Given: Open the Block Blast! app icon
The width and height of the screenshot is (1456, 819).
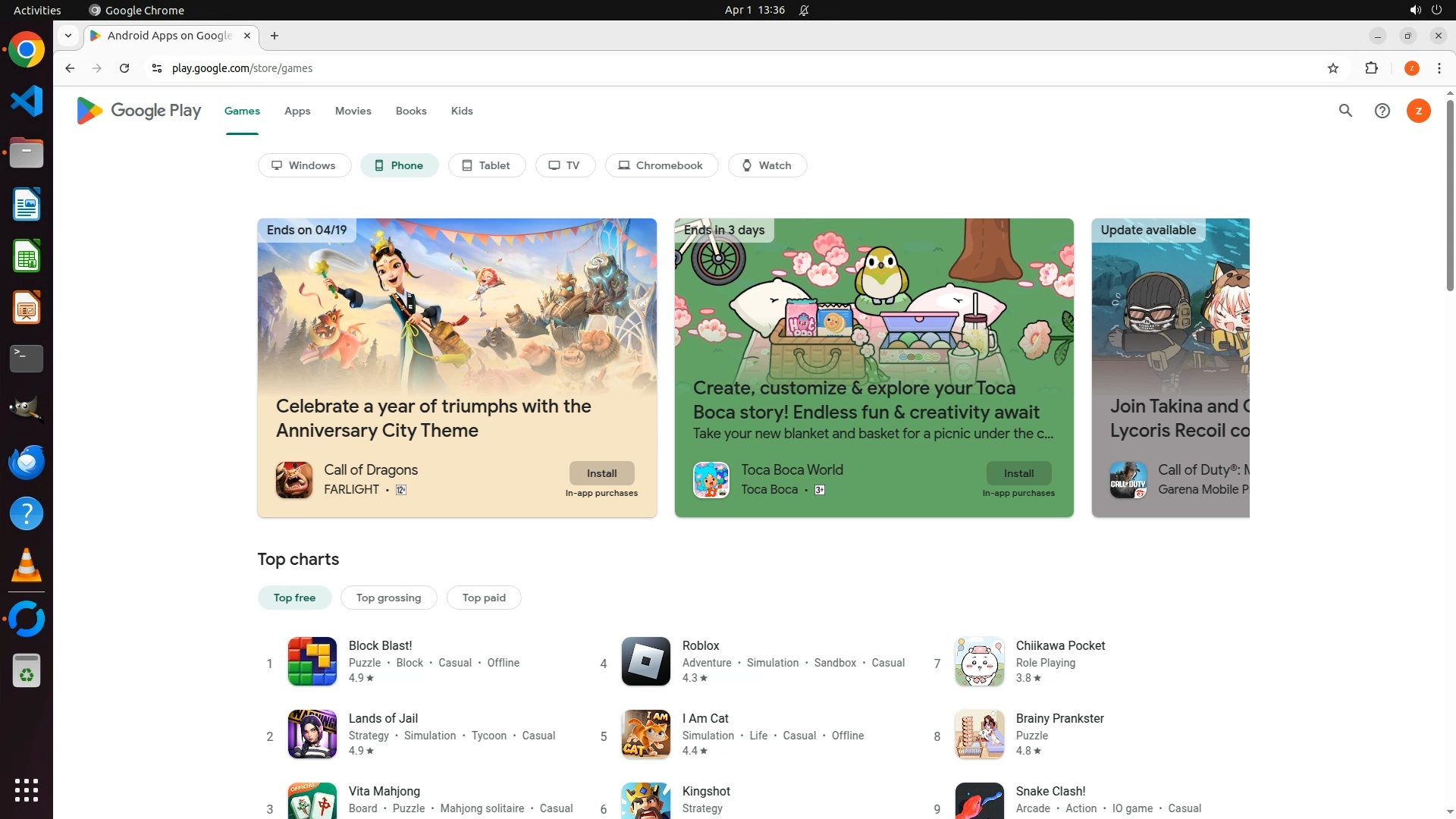Looking at the screenshot, I should pos(312,661).
